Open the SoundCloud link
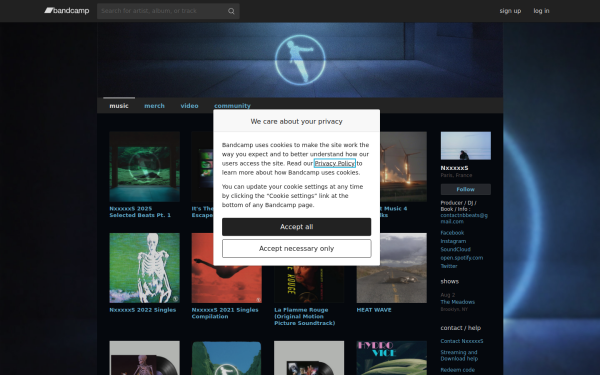Viewport: 600px width, 375px height. pyautogui.click(x=455, y=249)
